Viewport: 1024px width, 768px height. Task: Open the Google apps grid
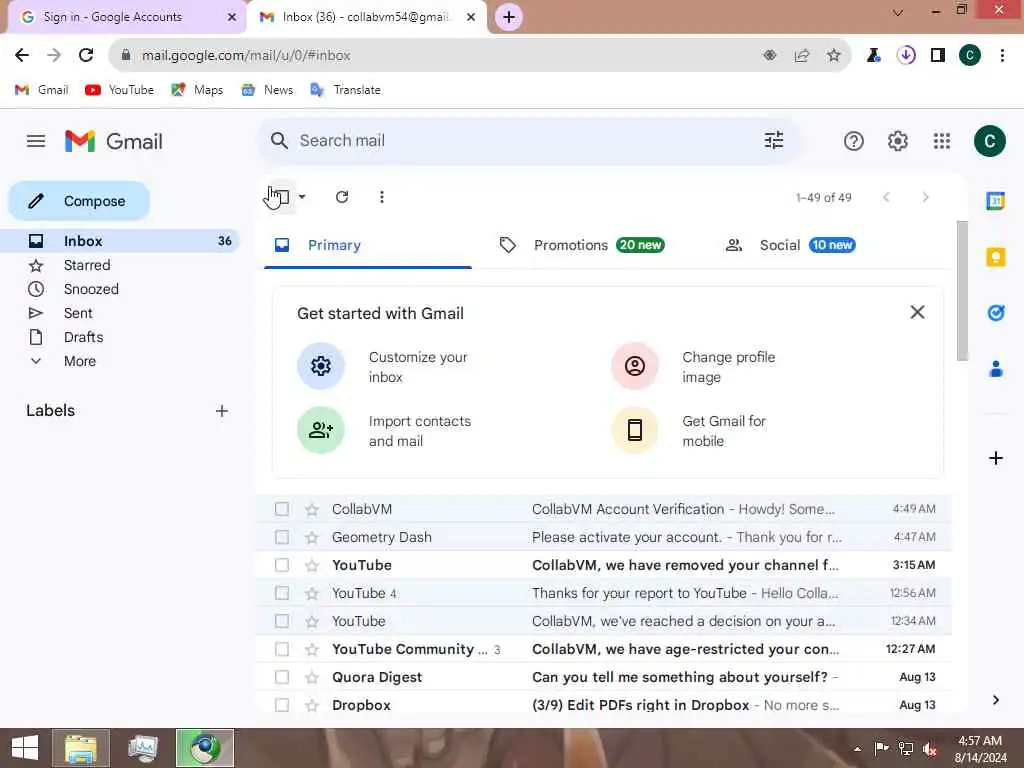coord(942,141)
